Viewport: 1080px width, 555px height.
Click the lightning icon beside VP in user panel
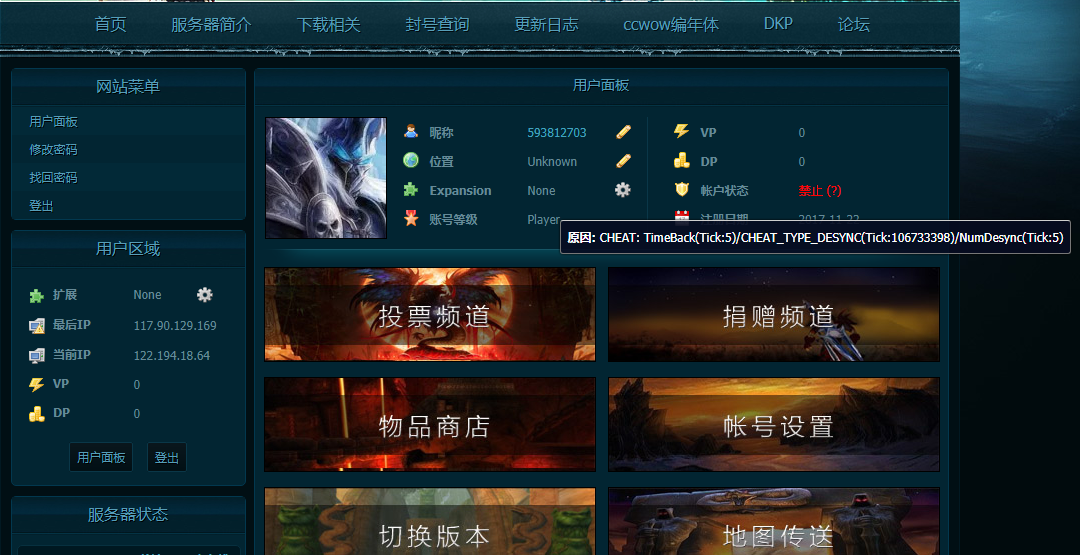[681, 132]
